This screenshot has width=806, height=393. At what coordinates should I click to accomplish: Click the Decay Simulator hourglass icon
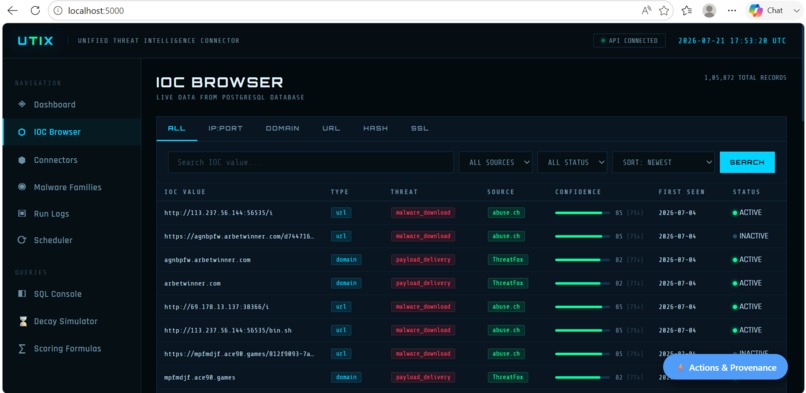(22, 321)
